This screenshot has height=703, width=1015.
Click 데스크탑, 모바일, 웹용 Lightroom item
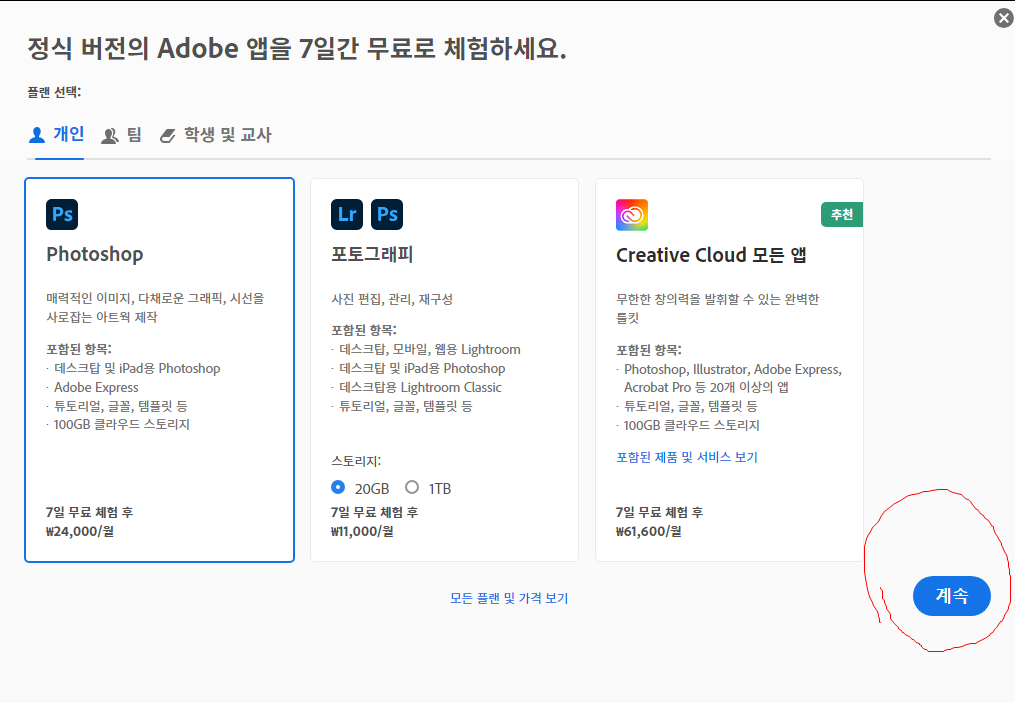(430, 350)
